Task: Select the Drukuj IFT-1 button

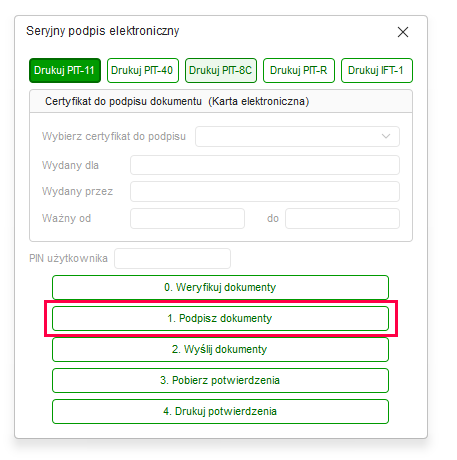Action: [x=377, y=70]
